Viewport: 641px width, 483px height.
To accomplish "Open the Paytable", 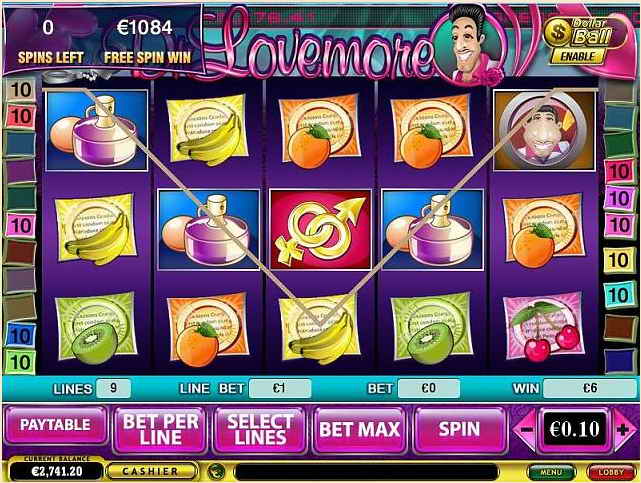I will (x=56, y=425).
